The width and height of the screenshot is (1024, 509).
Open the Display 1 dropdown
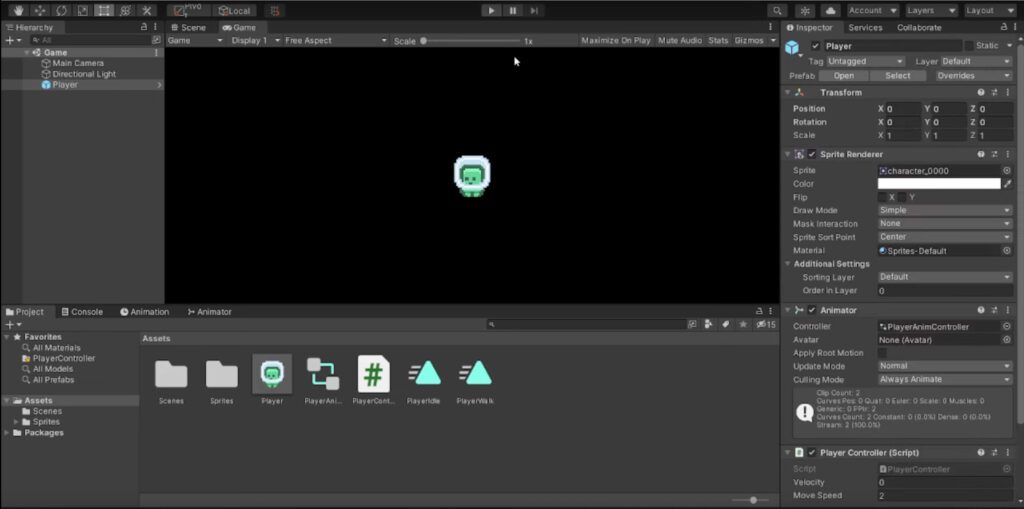click(x=255, y=41)
